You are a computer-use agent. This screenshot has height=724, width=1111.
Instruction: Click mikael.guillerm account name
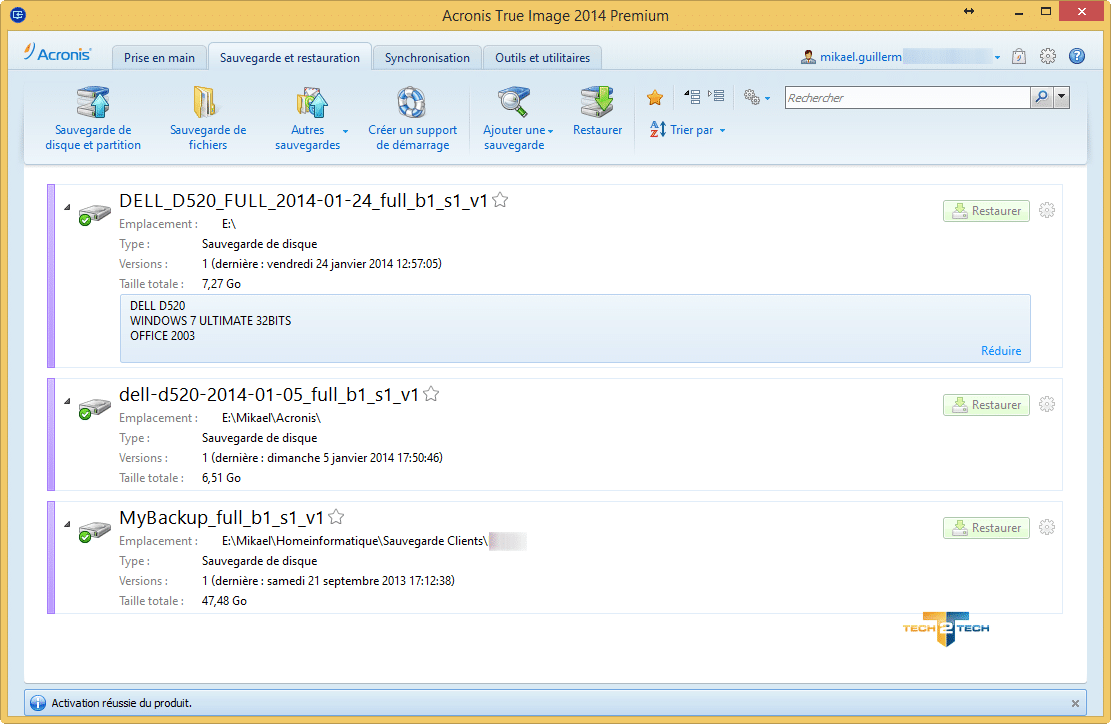(861, 57)
